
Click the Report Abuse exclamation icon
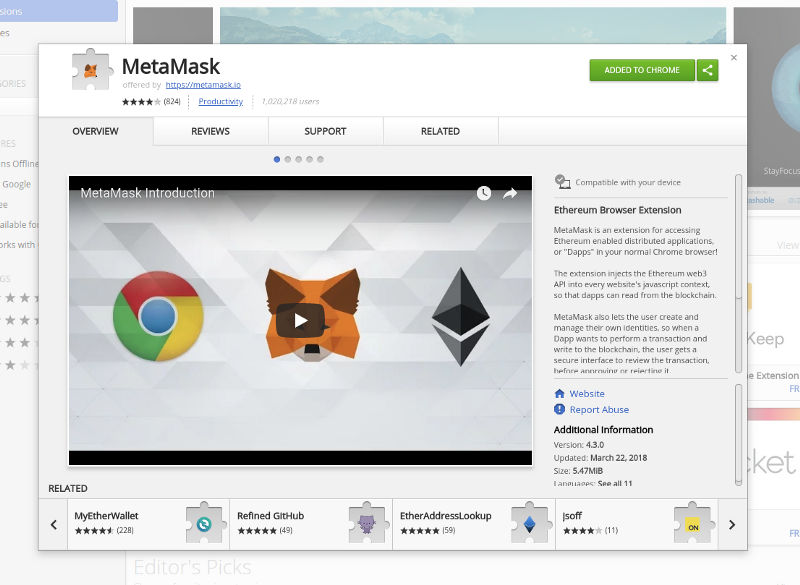[560, 409]
